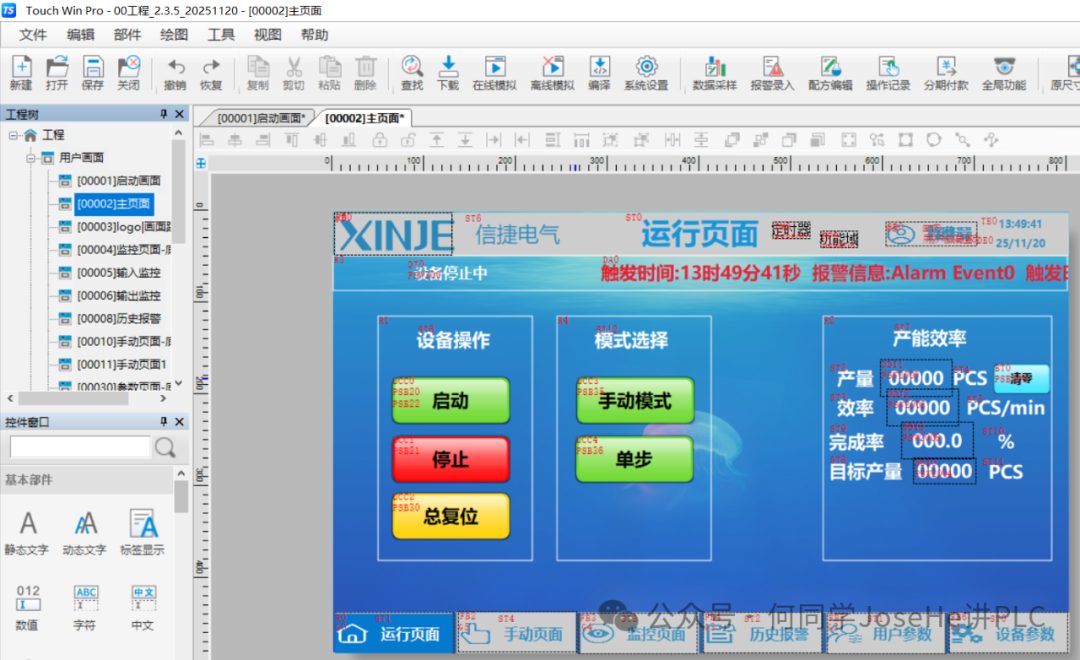Start 在线模拟 online simulation
Image resolution: width=1080 pixels, height=660 pixels.
(495, 73)
